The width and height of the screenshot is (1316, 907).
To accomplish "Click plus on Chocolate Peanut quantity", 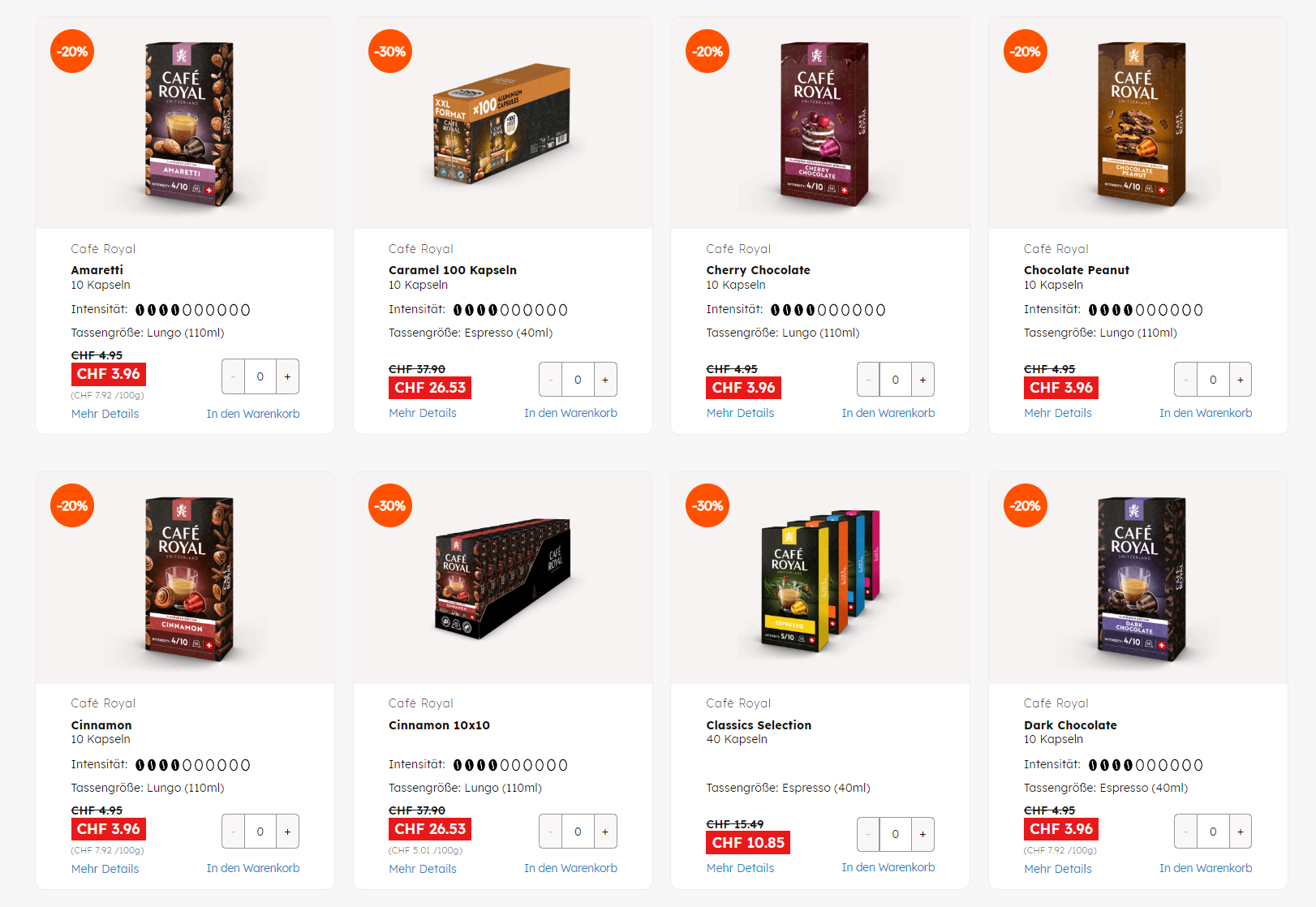I will tap(1240, 380).
